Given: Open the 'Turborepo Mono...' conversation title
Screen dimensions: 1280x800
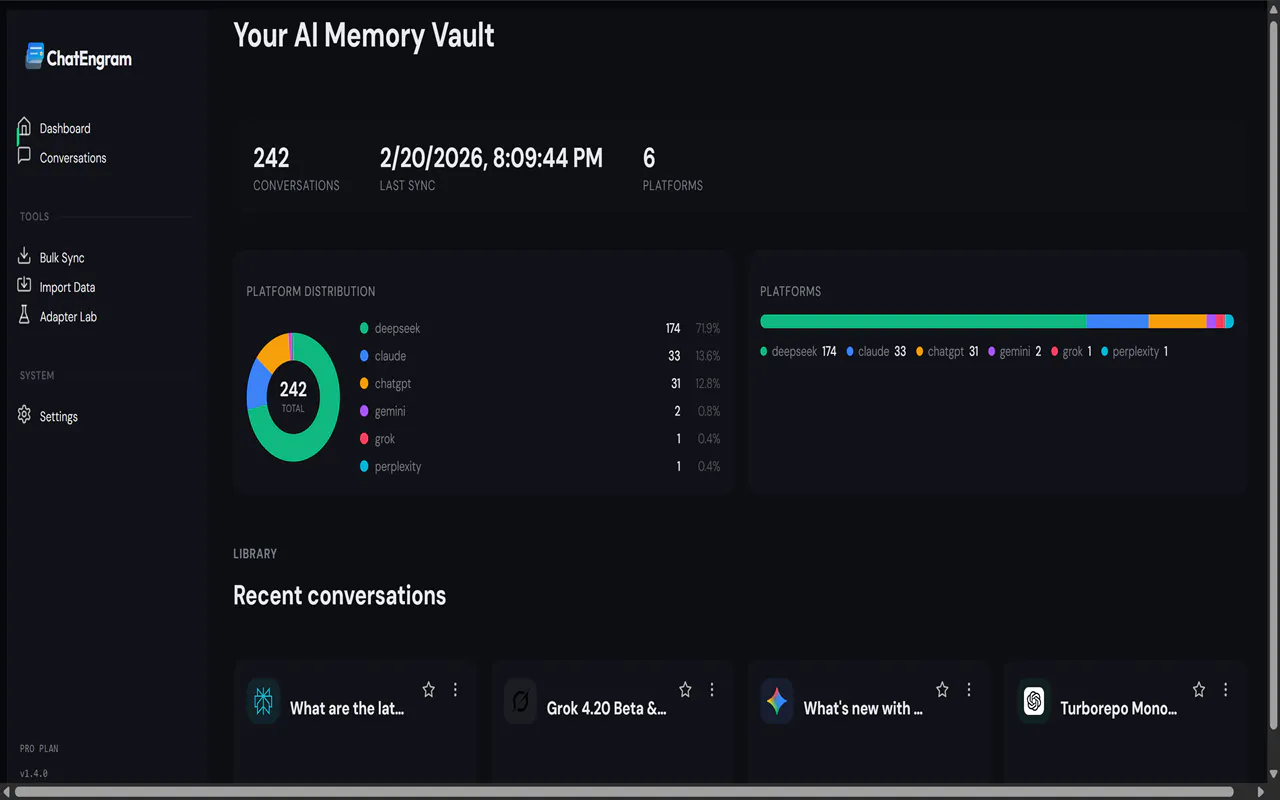Looking at the screenshot, I should (x=1119, y=708).
